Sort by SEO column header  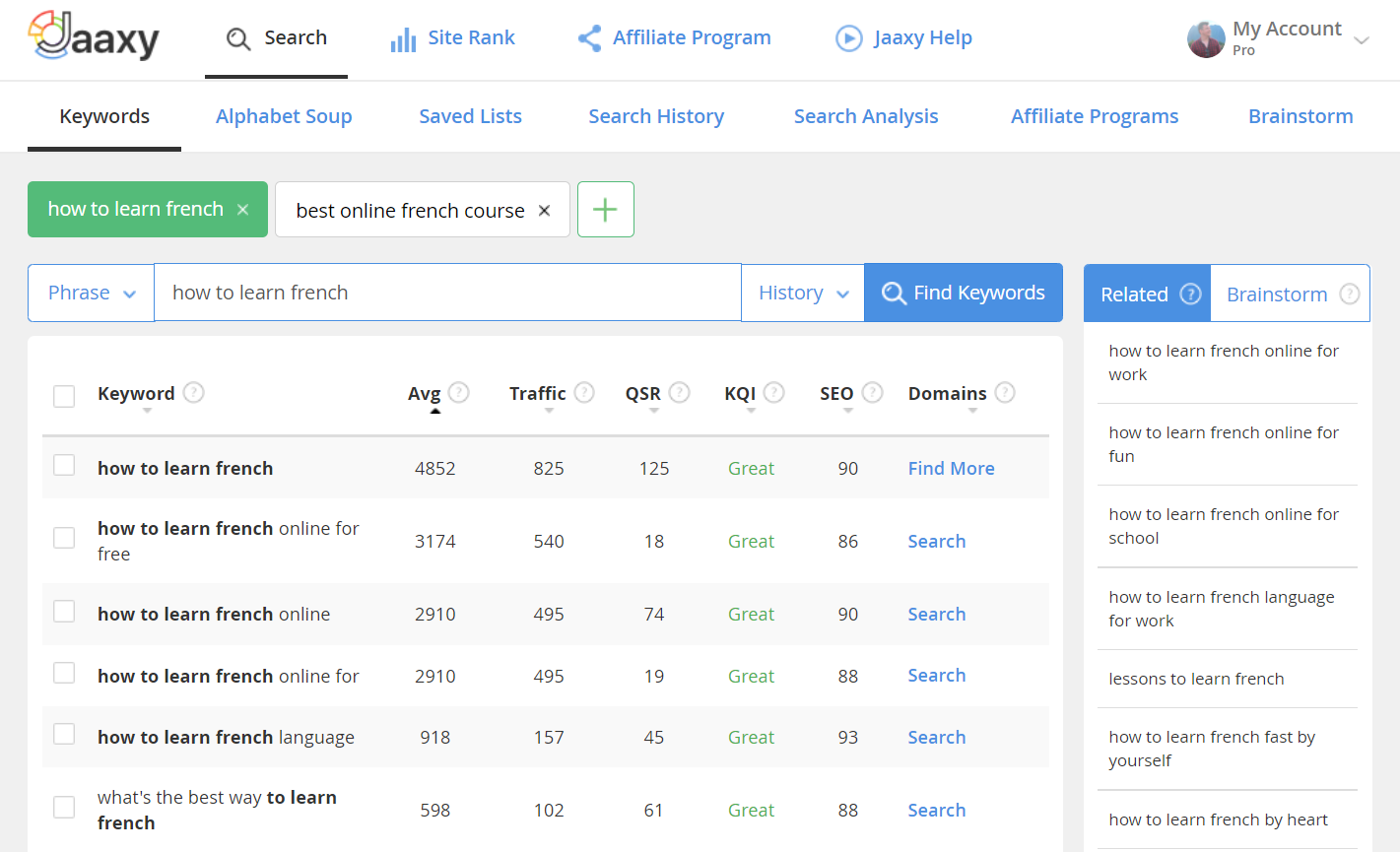836,393
